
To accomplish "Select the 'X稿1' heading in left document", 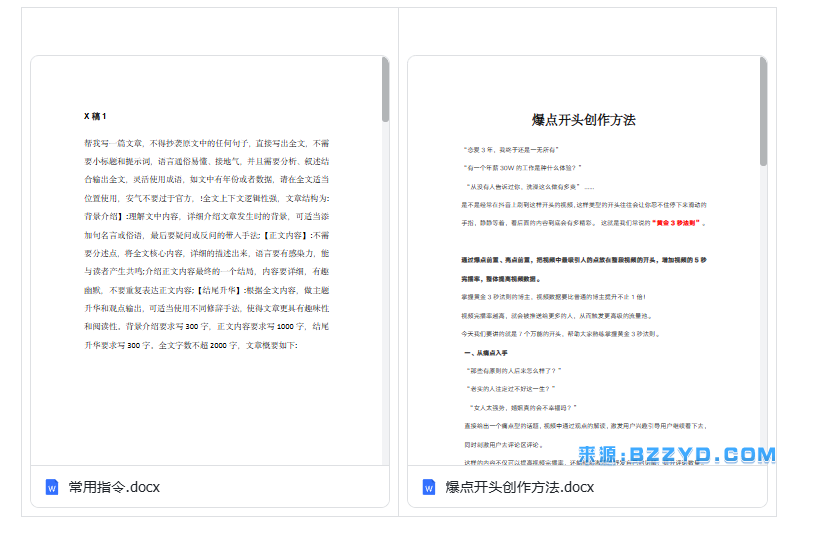I will (95, 116).
